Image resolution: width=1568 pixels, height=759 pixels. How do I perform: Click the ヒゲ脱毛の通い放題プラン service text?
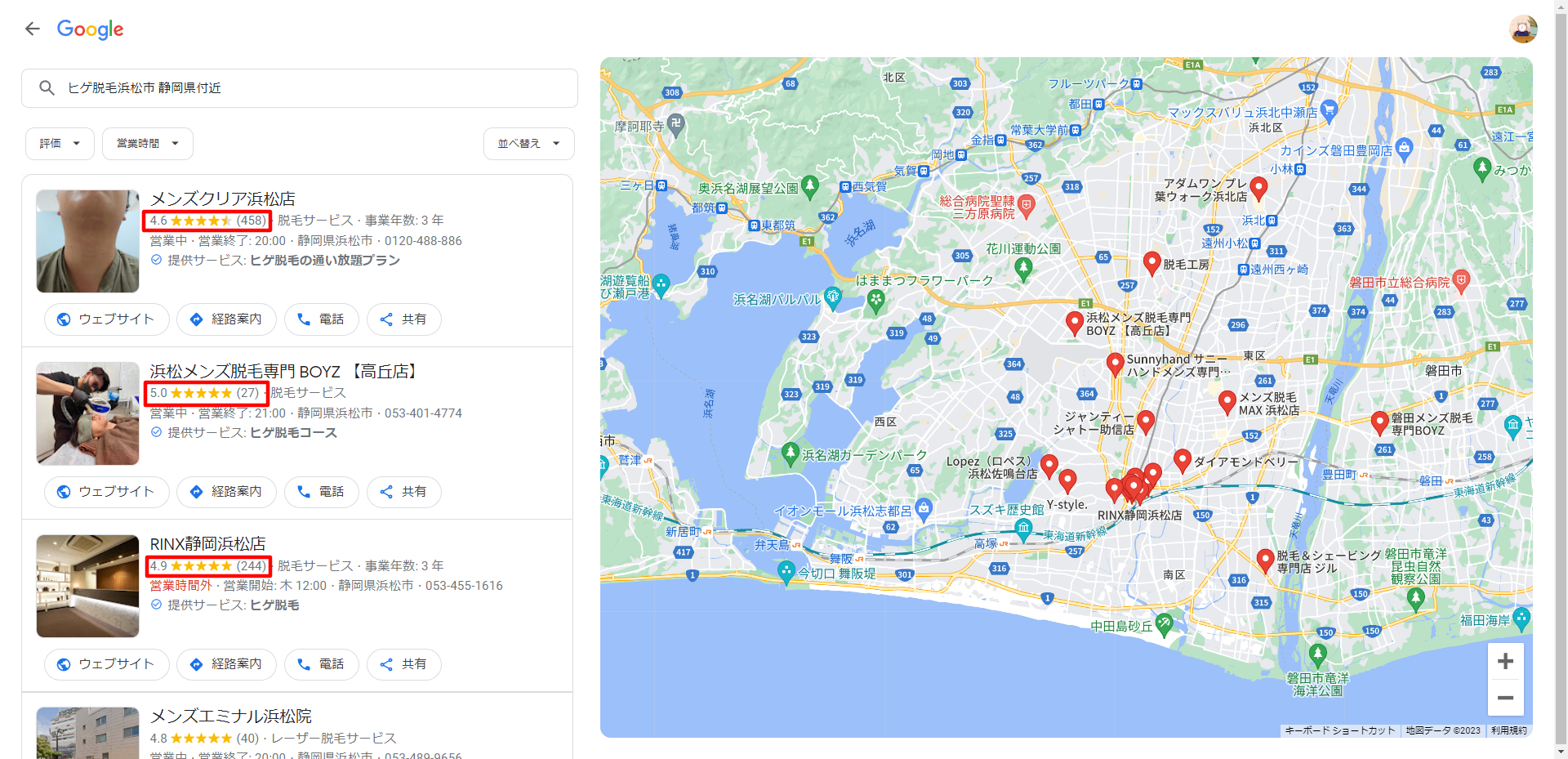pos(325,260)
